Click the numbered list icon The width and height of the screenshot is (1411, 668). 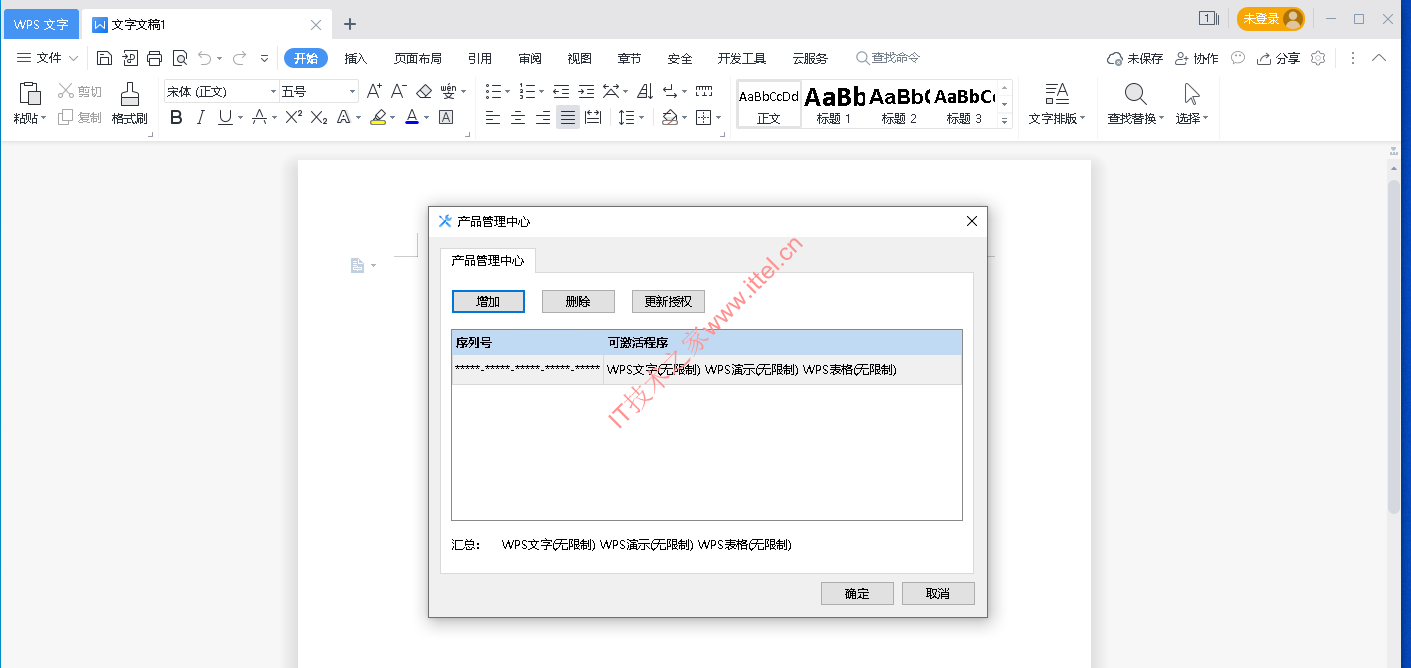pos(527,91)
